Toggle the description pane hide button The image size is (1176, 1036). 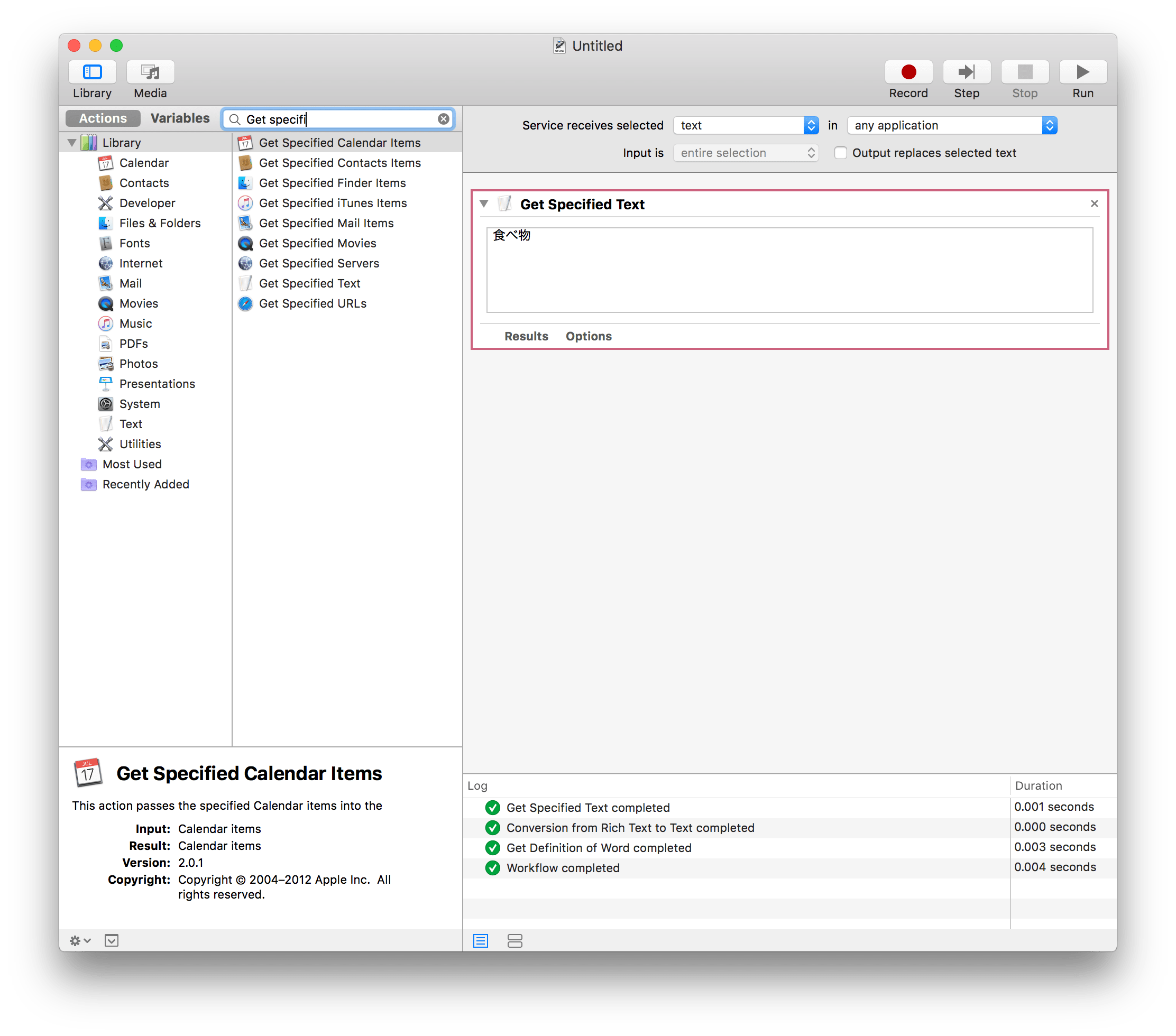point(112,940)
